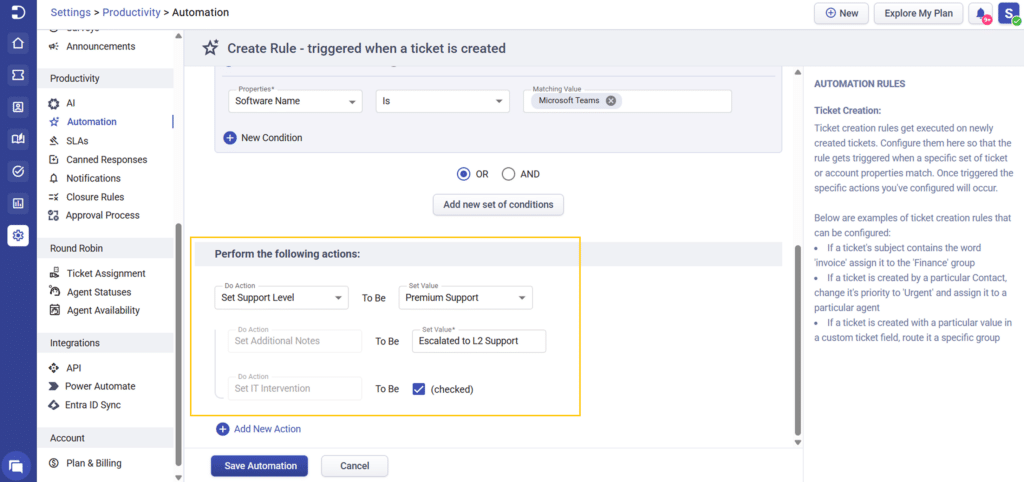Uncheck the Set IT Intervention checkbox

[x=419, y=389]
